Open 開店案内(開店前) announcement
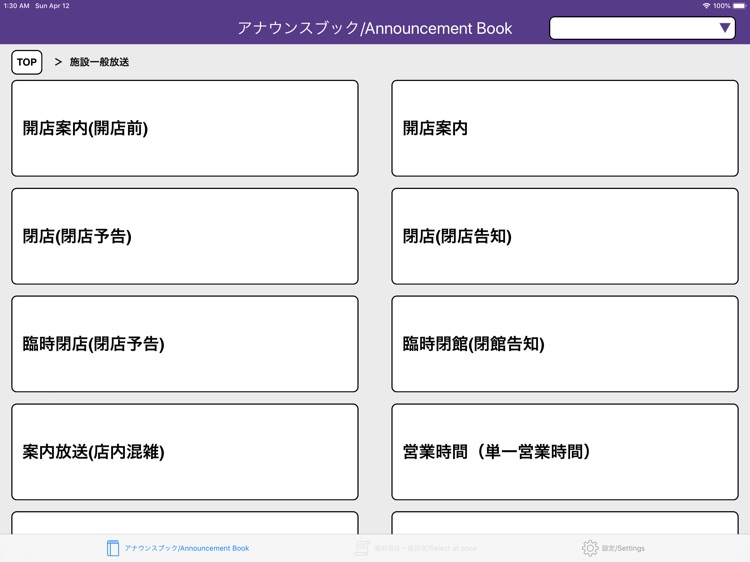Image resolution: width=750 pixels, height=562 pixels. click(x=185, y=128)
